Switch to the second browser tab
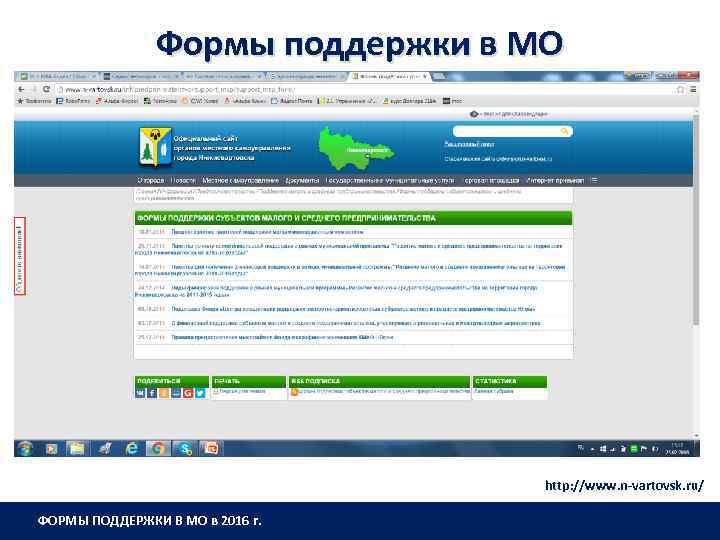This screenshot has width=720, height=540. pyautogui.click(x=140, y=76)
